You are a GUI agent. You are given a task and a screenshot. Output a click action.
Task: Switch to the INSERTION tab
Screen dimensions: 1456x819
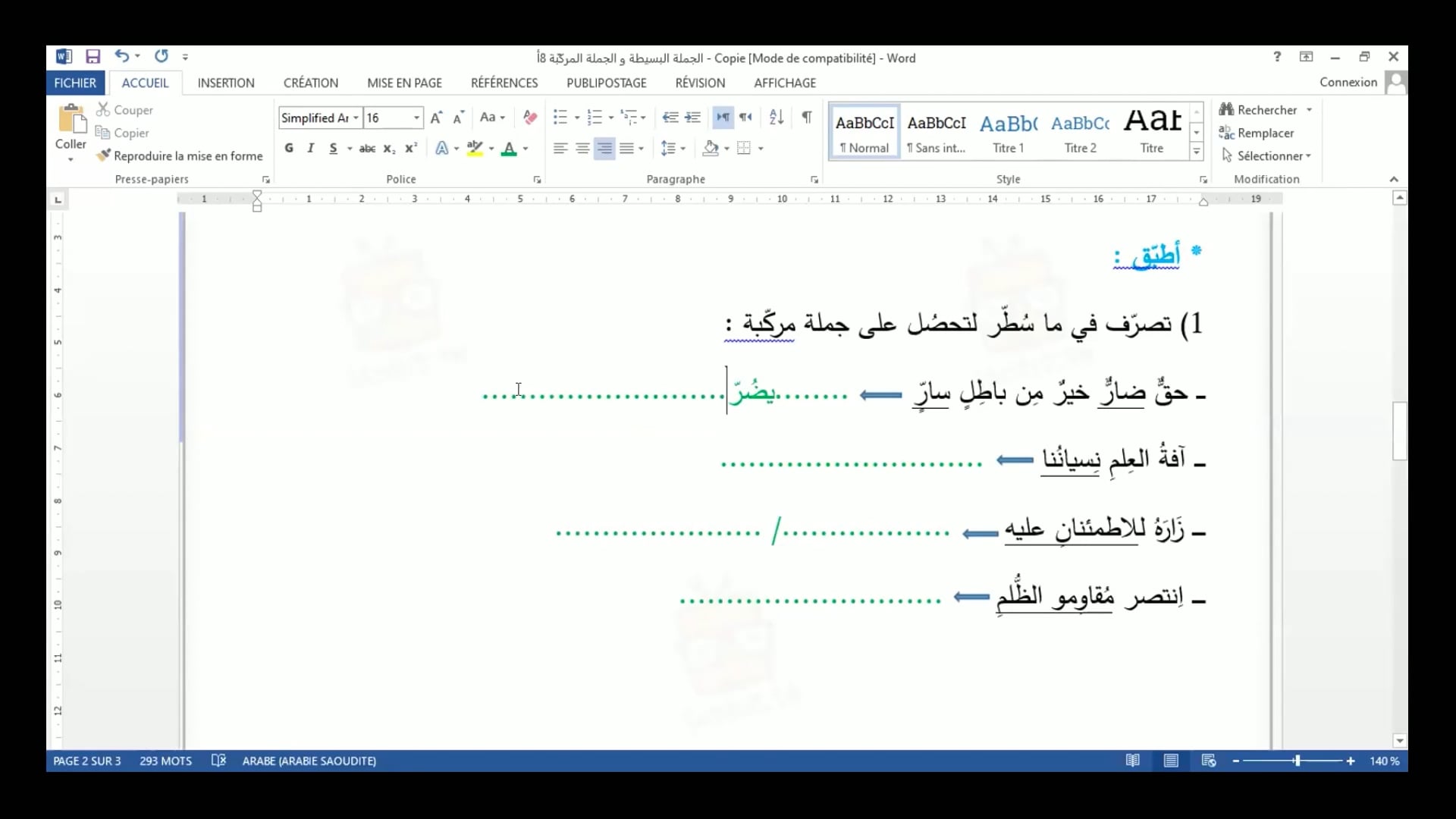click(226, 83)
